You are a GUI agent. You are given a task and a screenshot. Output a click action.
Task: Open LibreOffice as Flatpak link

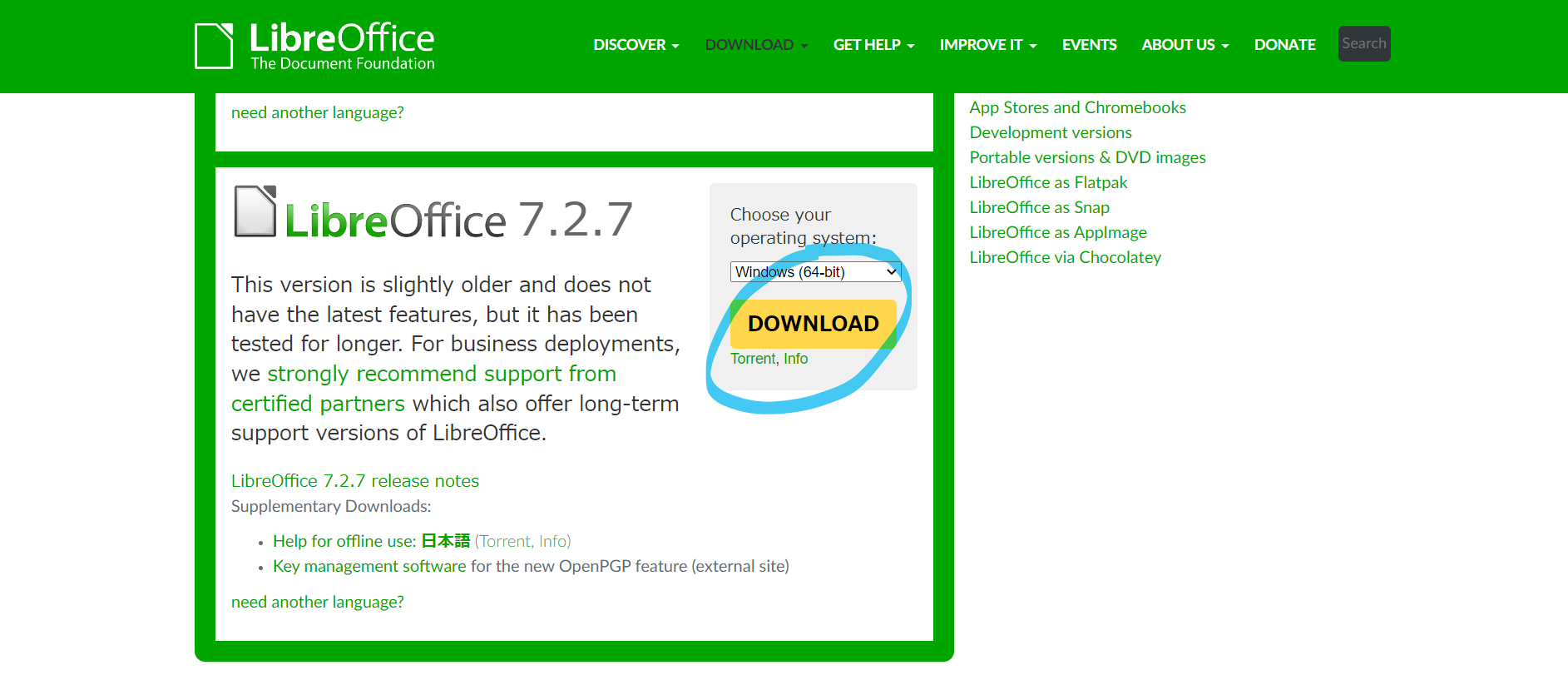[1048, 182]
